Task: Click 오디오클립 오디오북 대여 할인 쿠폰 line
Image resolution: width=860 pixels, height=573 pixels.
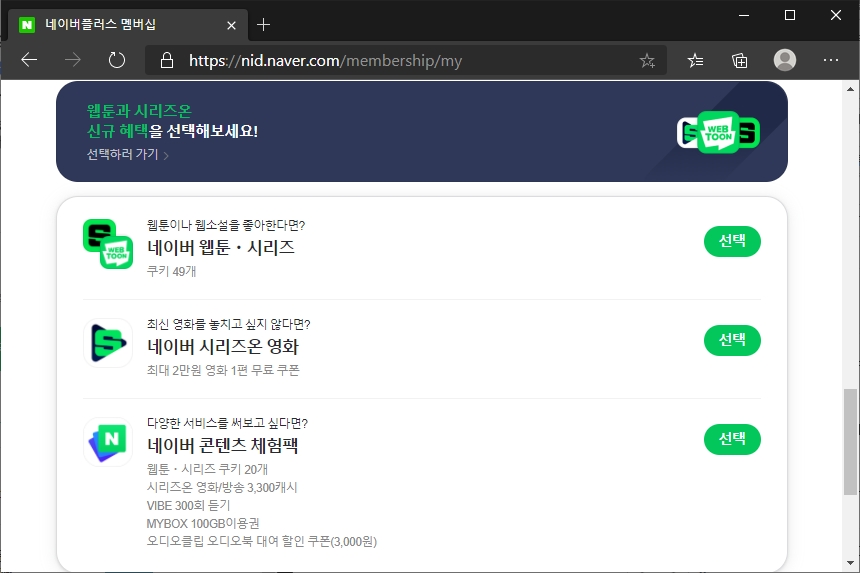Action: [262, 542]
